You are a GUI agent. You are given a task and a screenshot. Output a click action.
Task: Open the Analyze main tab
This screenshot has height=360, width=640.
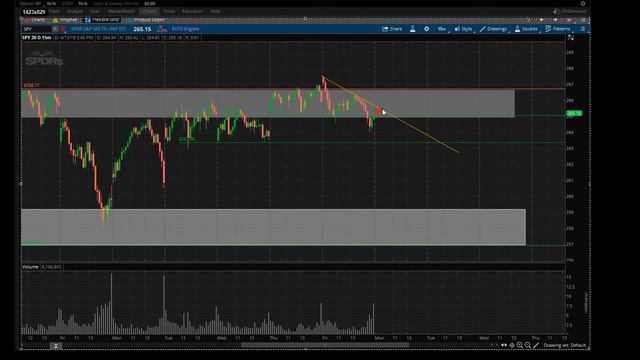(x=75, y=11)
